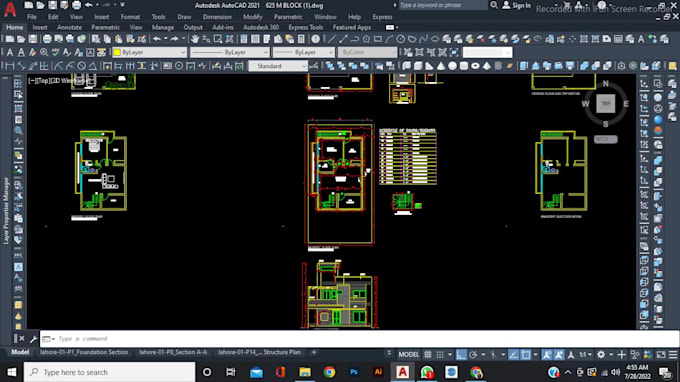This screenshot has width=680, height=382.
Task: Toggle the MODEL space button in the status bar
Action: pyautogui.click(x=409, y=355)
